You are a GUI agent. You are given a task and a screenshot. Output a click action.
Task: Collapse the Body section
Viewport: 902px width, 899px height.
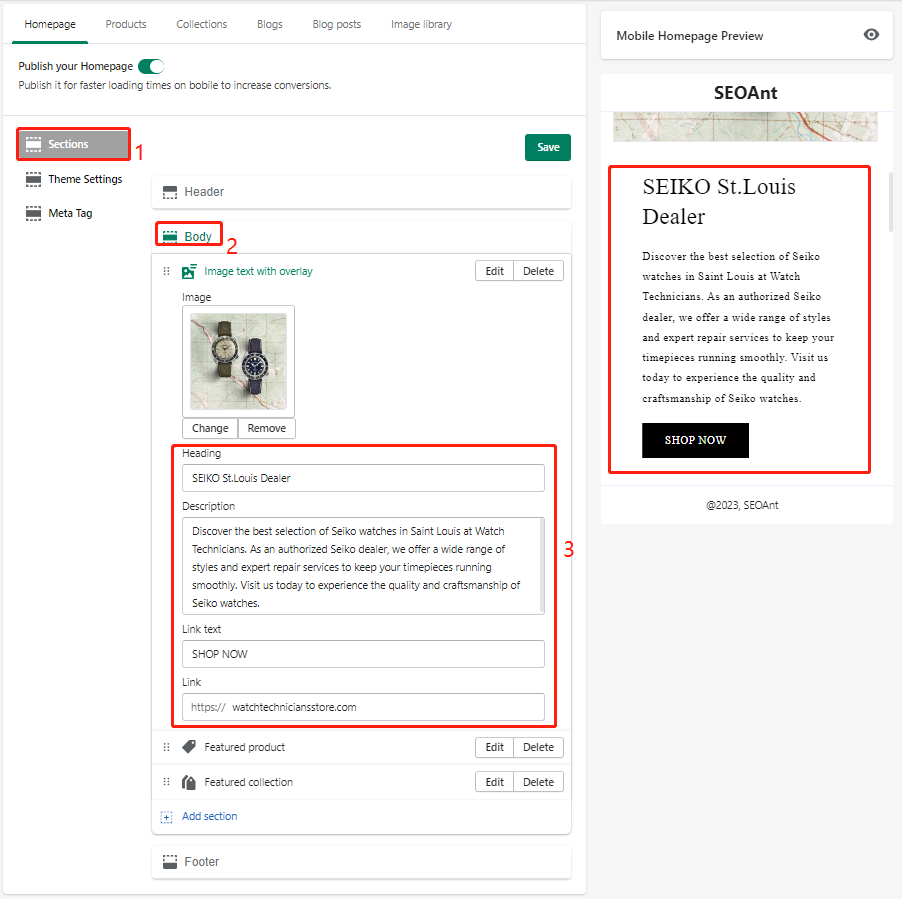[x=361, y=236]
